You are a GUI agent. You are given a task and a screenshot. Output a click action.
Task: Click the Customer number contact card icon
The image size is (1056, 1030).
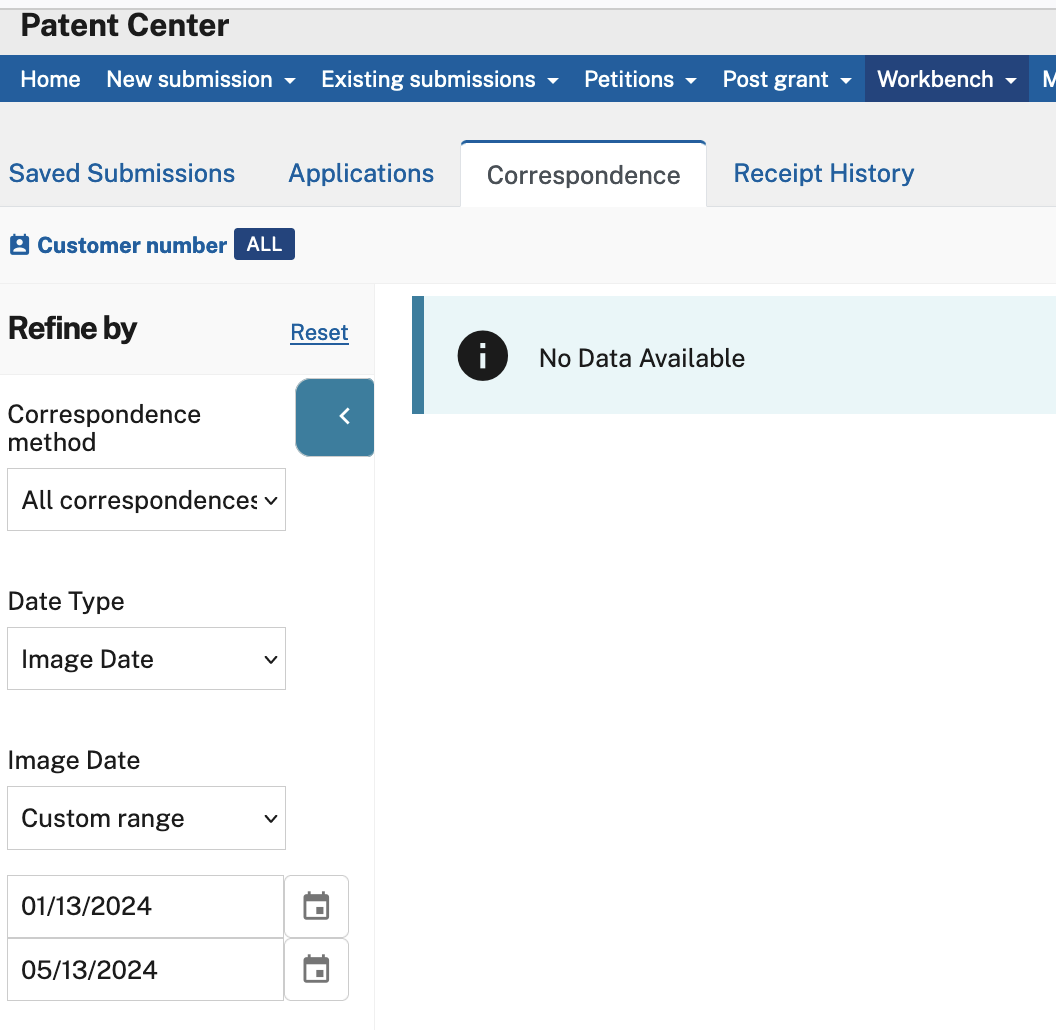point(20,245)
